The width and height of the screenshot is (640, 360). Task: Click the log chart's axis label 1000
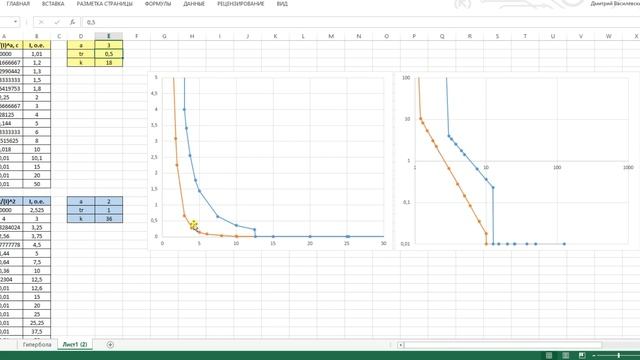628,167
